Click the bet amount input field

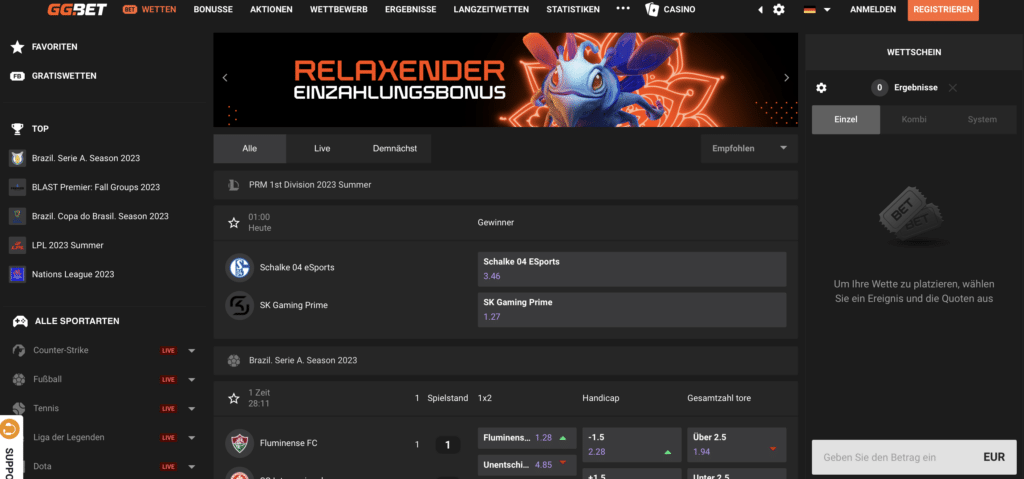point(914,457)
